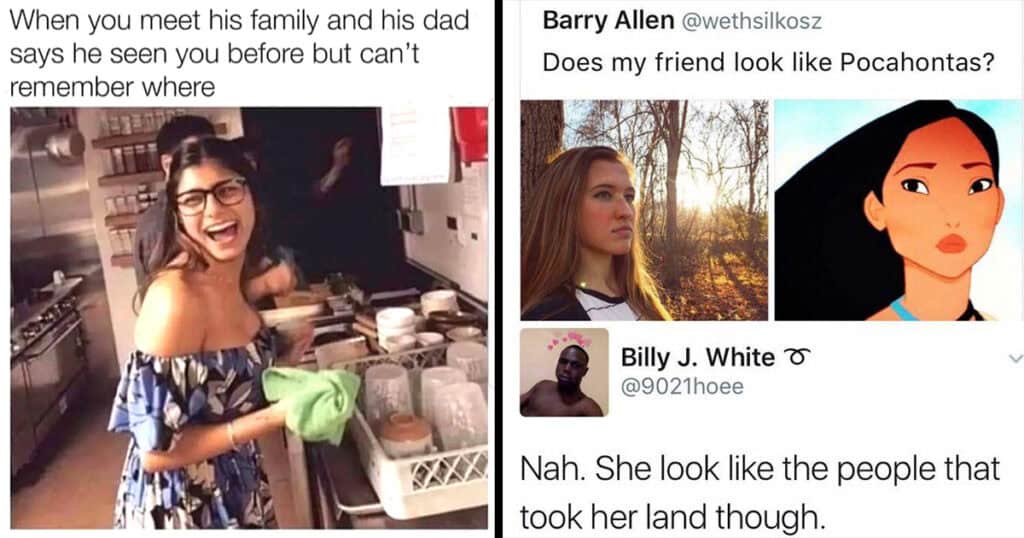
Task: Open the chevron menu on Billy's tweet
Action: (1015, 358)
